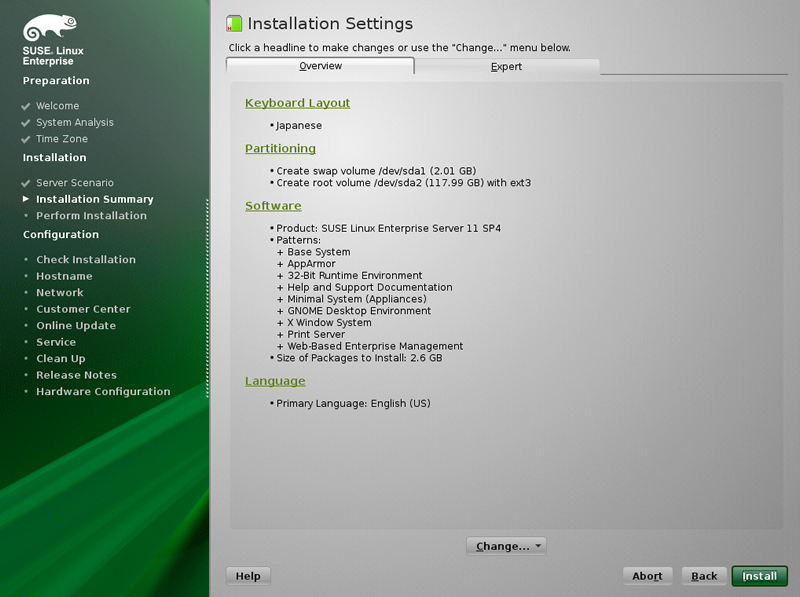Select the Welcome step in sidebar
This screenshot has width=800, height=597.
coord(58,106)
